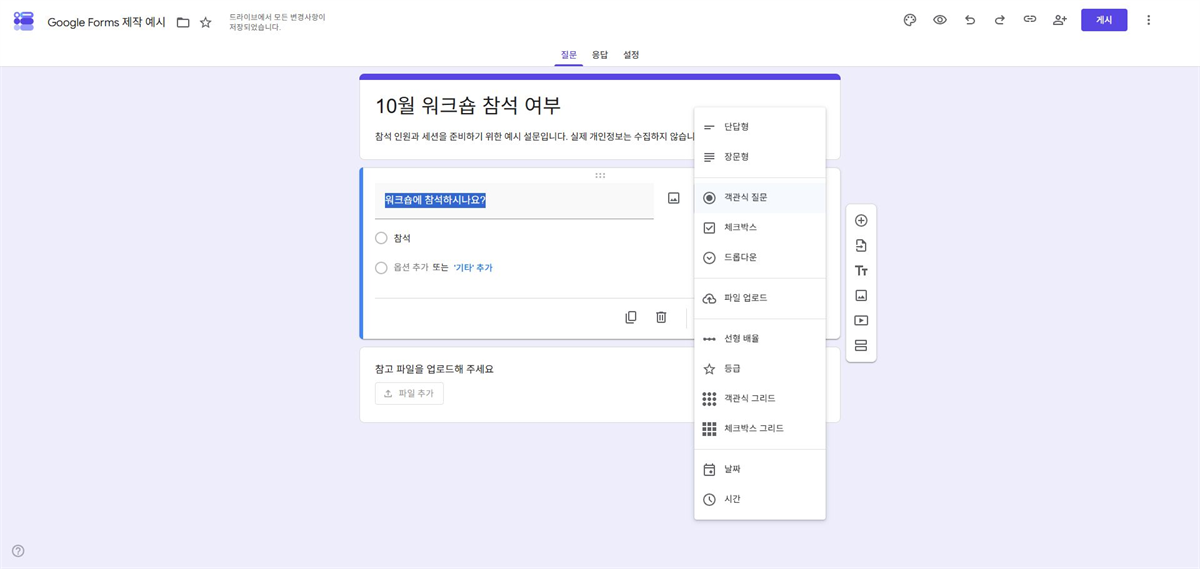The height and width of the screenshot is (569, 1200).
Task: Import questions icon in side toolbar
Action: coord(861,246)
